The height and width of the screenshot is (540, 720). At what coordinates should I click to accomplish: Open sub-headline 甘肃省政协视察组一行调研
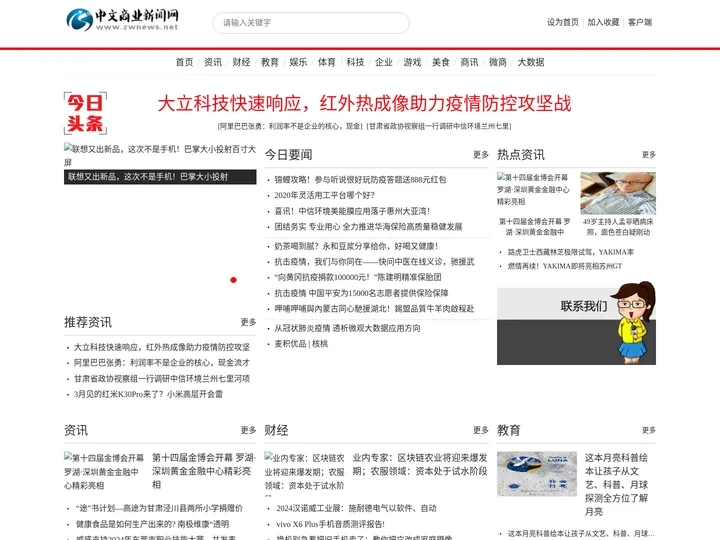(x=439, y=126)
